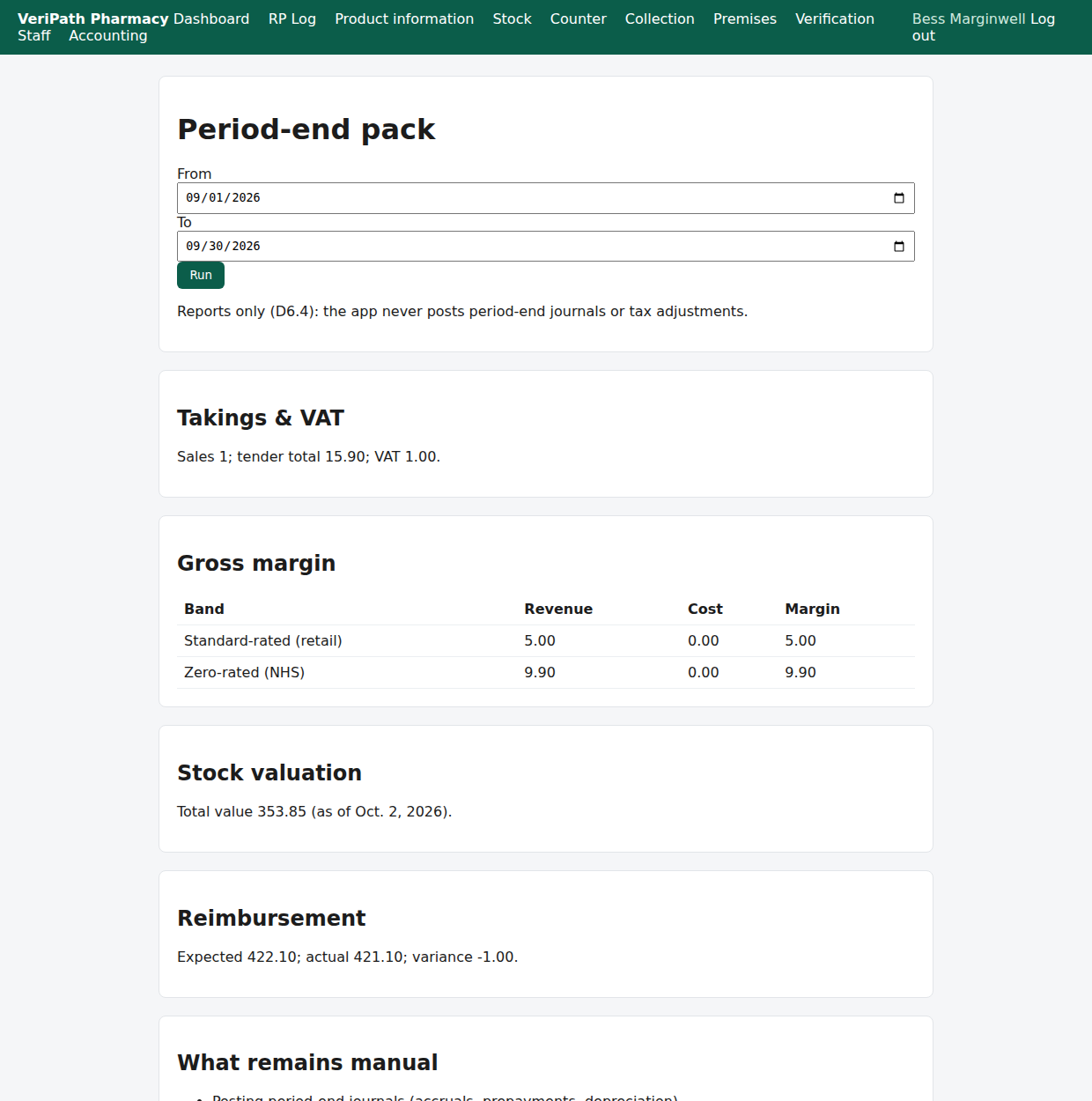Click the Takings & VAT heading
The height and width of the screenshot is (1101, 1092).
[261, 417]
